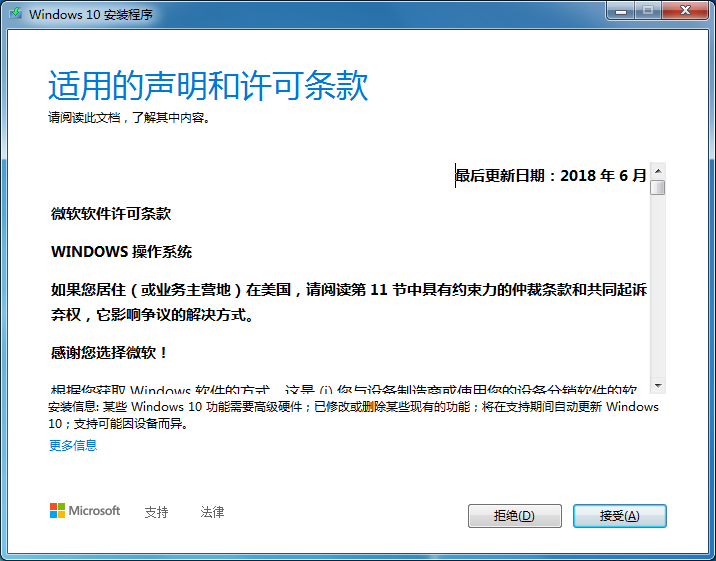The width and height of the screenshot is (716, 561).
Task: Click the 最后更新日期：2018 年 6 月 line
Action: 551,175
